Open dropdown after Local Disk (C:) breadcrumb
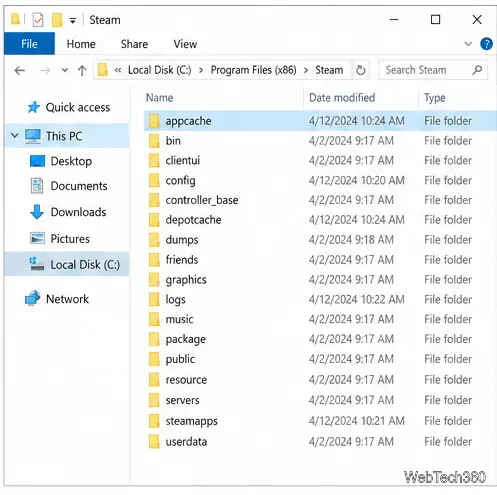The width and height of the screenshot is (497, 495). point(201,70)
